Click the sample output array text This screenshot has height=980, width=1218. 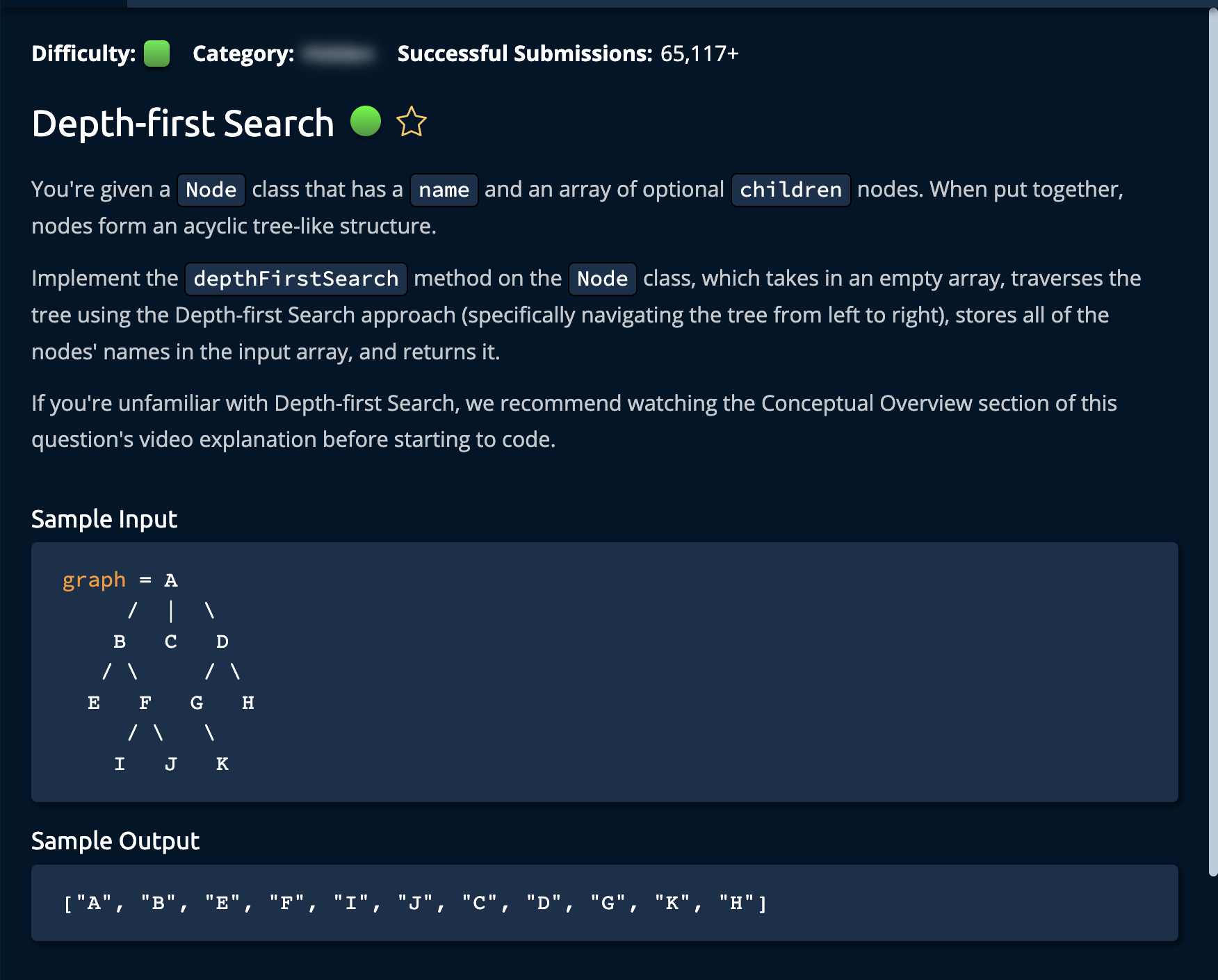[x=415, y=903]
